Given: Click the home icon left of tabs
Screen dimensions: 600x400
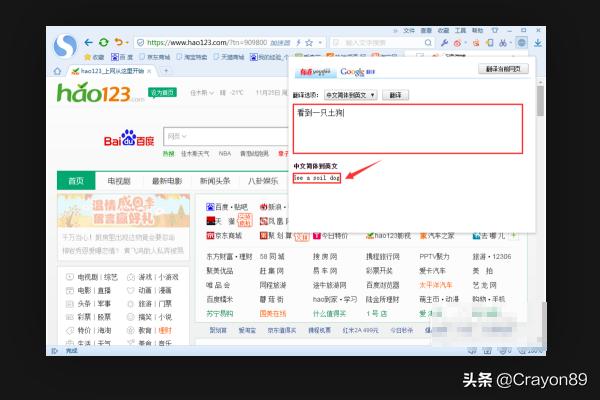Looking at the screenshot, I should coord(57,71).
